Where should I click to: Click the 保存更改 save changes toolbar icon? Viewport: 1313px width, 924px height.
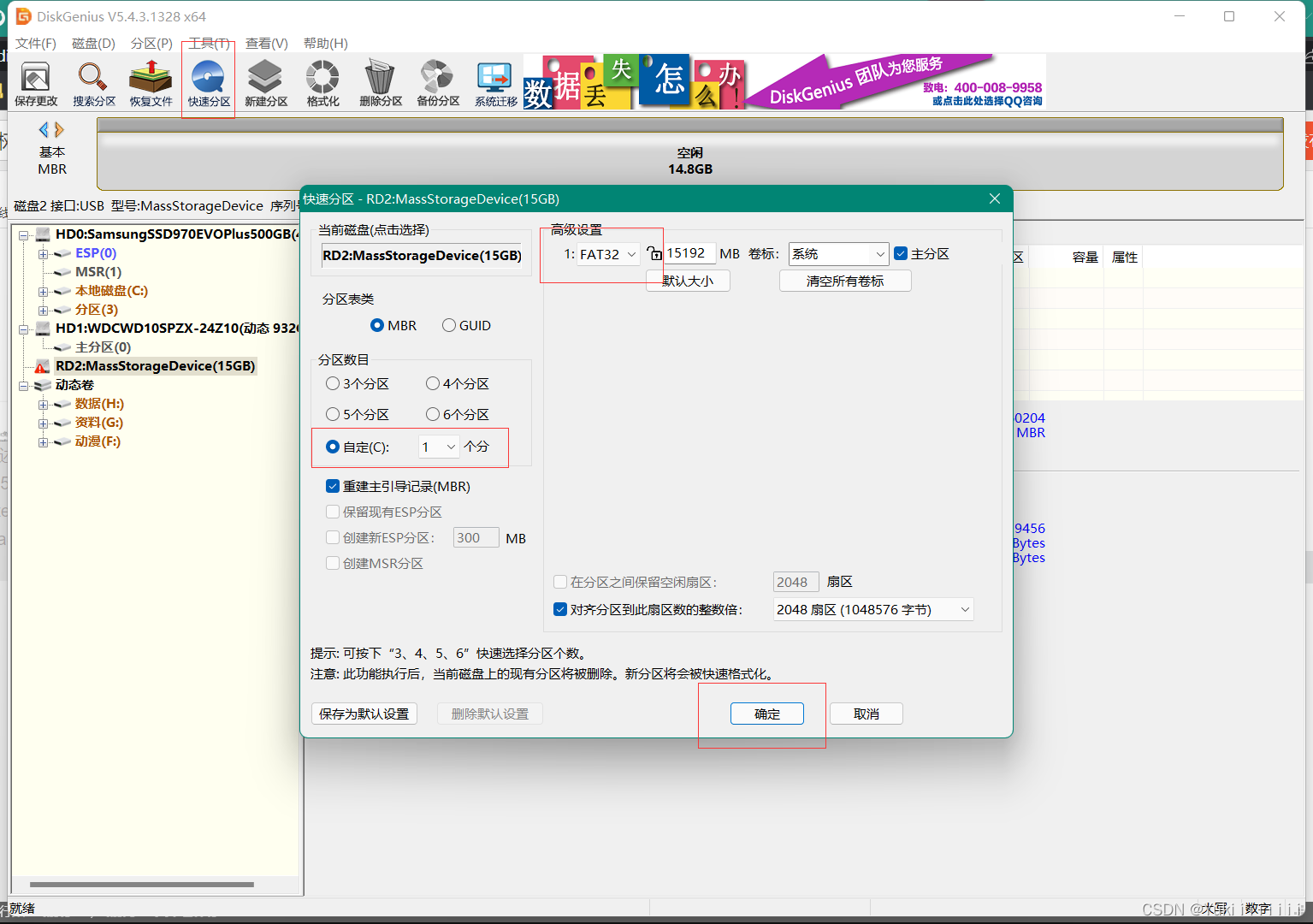36,84
